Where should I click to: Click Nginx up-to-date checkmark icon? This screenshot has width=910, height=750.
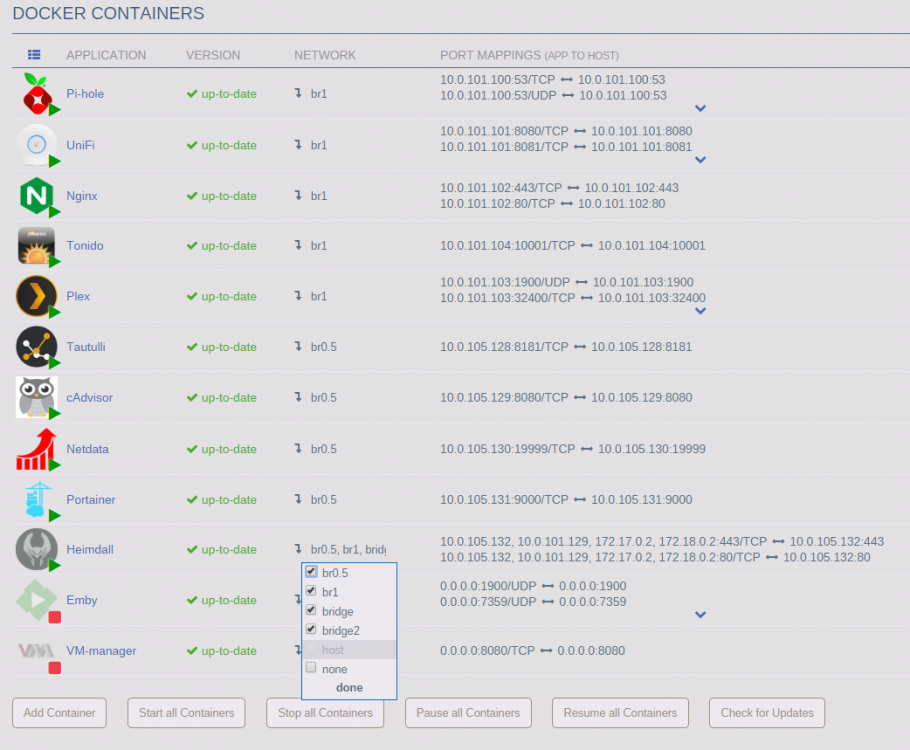(x=192, y=196)
